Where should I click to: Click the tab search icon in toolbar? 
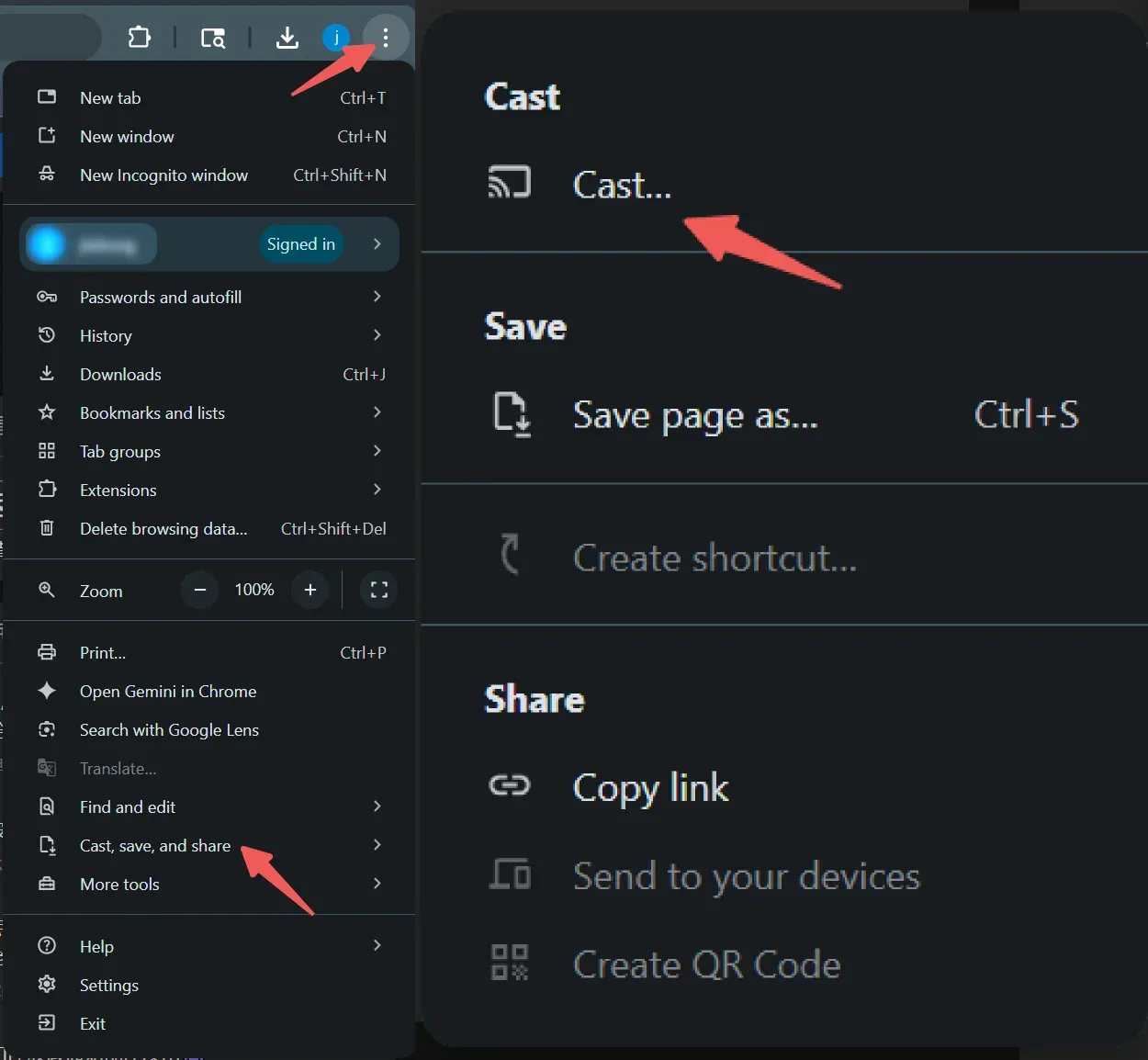[x=213, y=38]
